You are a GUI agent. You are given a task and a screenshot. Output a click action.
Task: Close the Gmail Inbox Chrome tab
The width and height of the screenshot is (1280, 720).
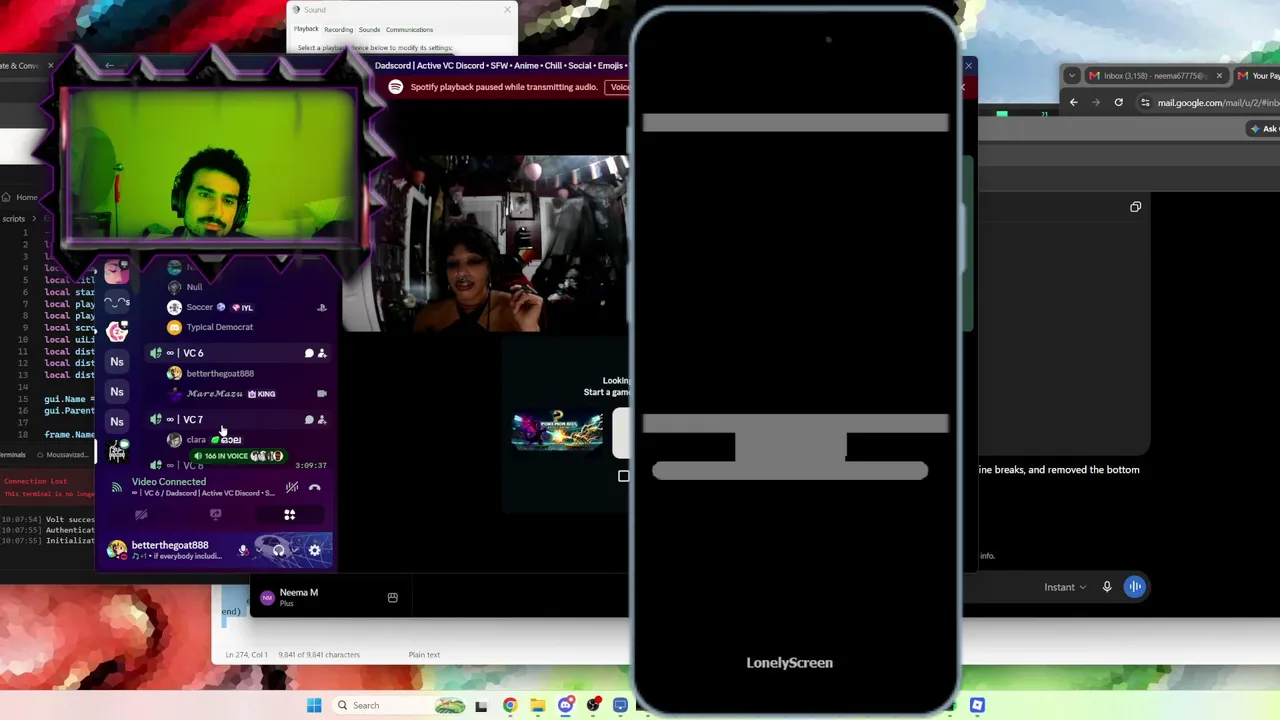pos(1219,76)
